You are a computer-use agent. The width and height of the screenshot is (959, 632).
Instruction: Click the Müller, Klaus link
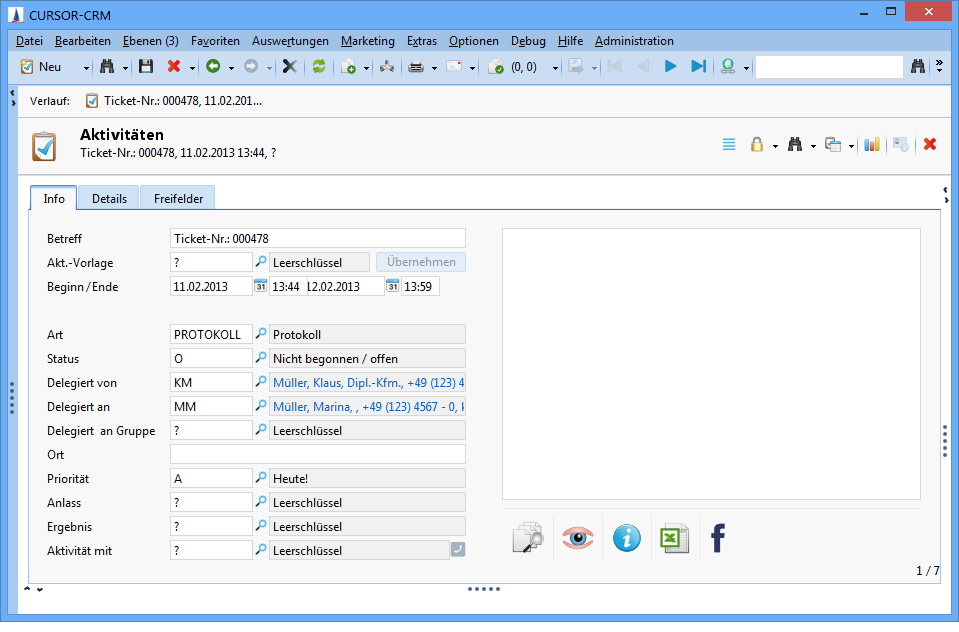click(367, 382)
